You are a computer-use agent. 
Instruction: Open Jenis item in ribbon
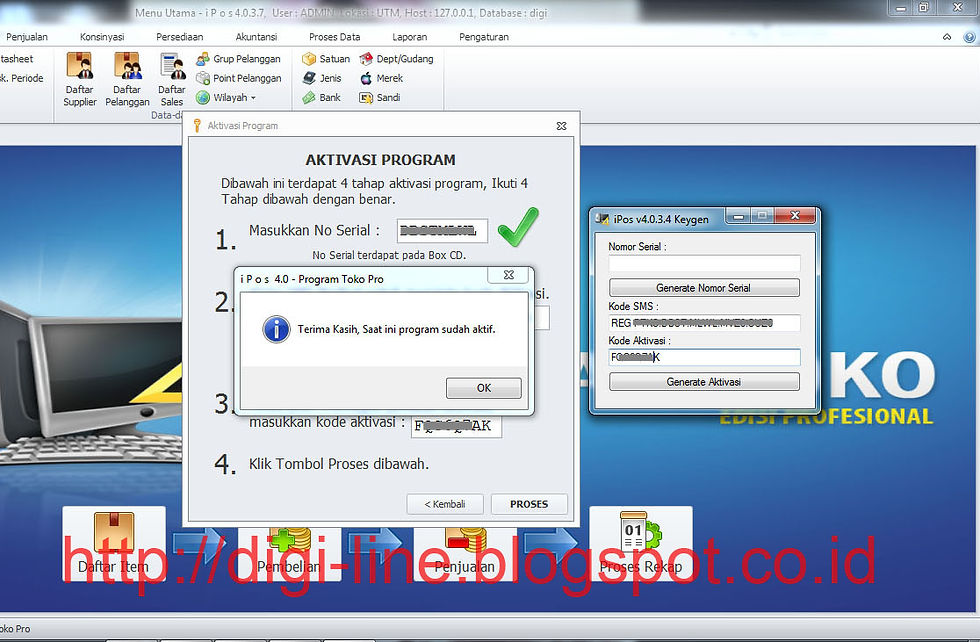click(x=322, y=78)
